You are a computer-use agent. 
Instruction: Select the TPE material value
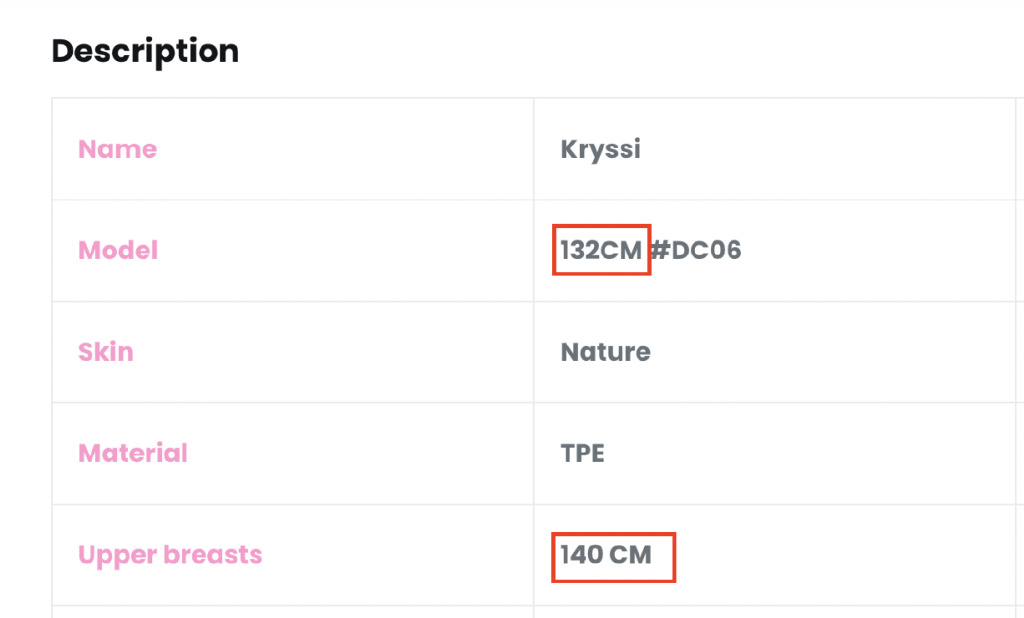[582, 453]
